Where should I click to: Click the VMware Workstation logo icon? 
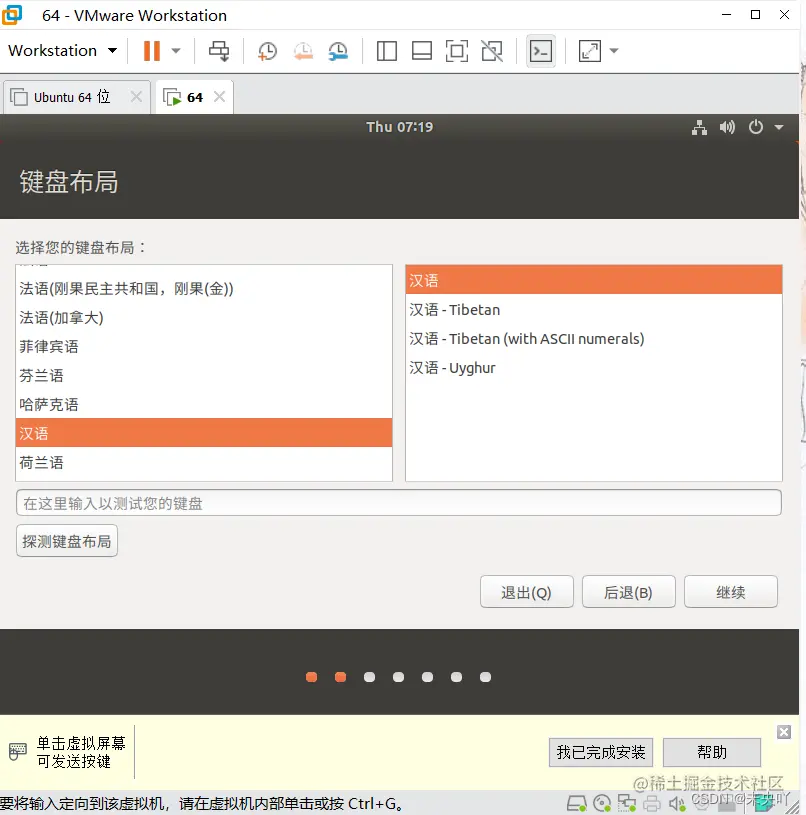[12, 15]
